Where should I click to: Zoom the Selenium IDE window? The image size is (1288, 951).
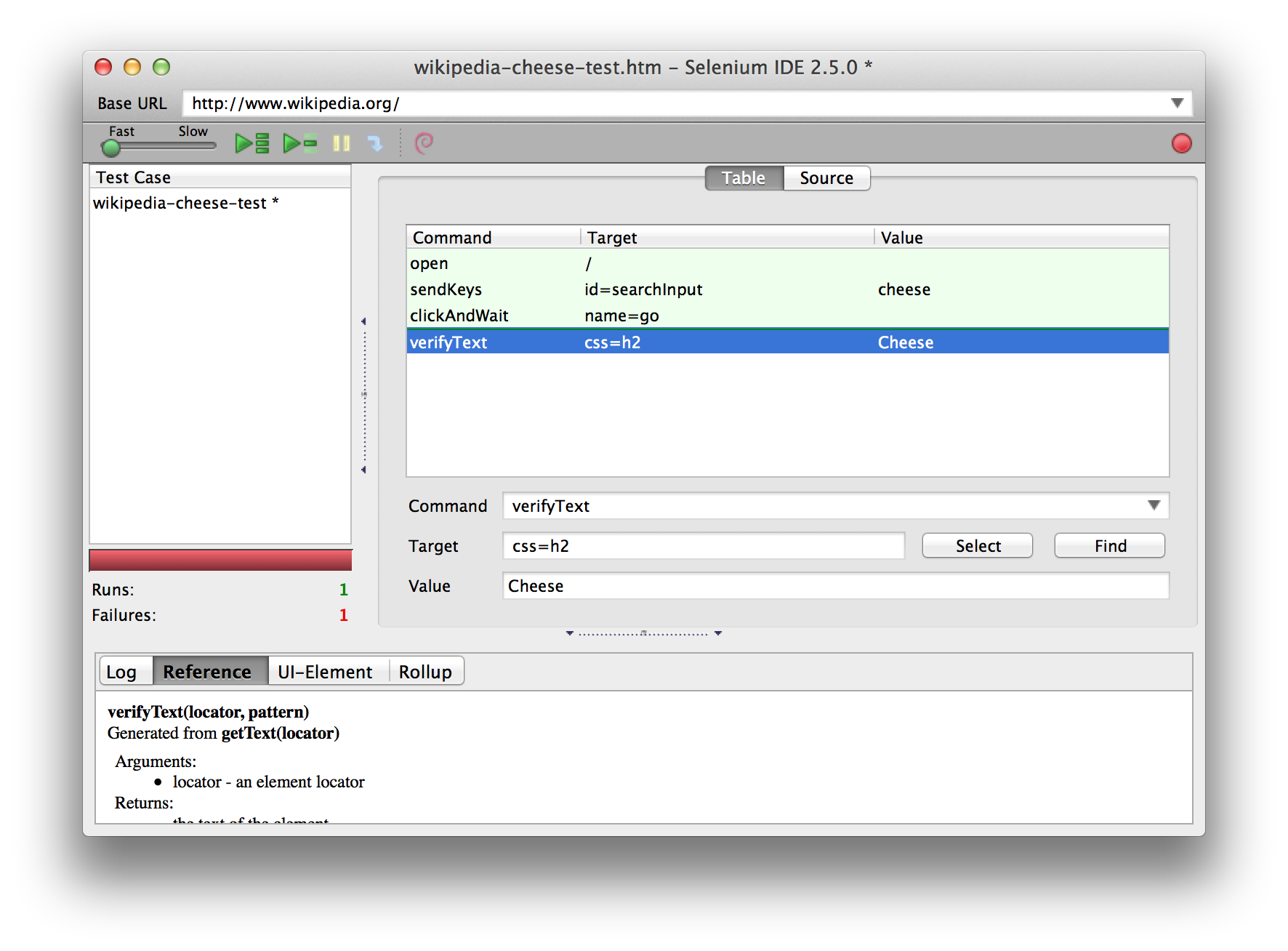(161, 67)
